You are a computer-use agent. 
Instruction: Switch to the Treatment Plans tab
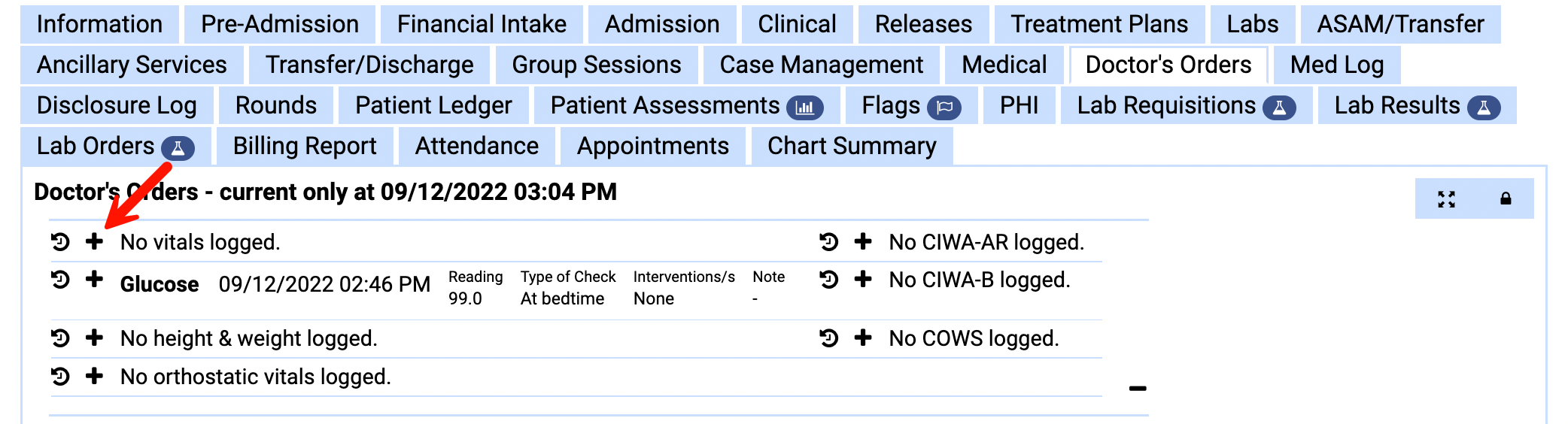tap(1099, 25)
